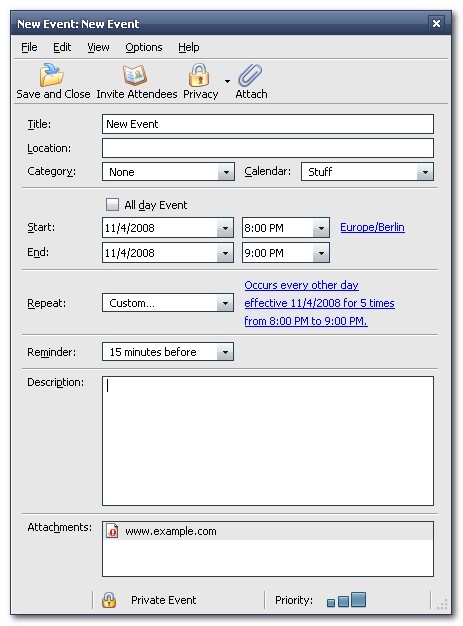Open the Reminder dropdown, 15 minutes before

click(168, 352)
